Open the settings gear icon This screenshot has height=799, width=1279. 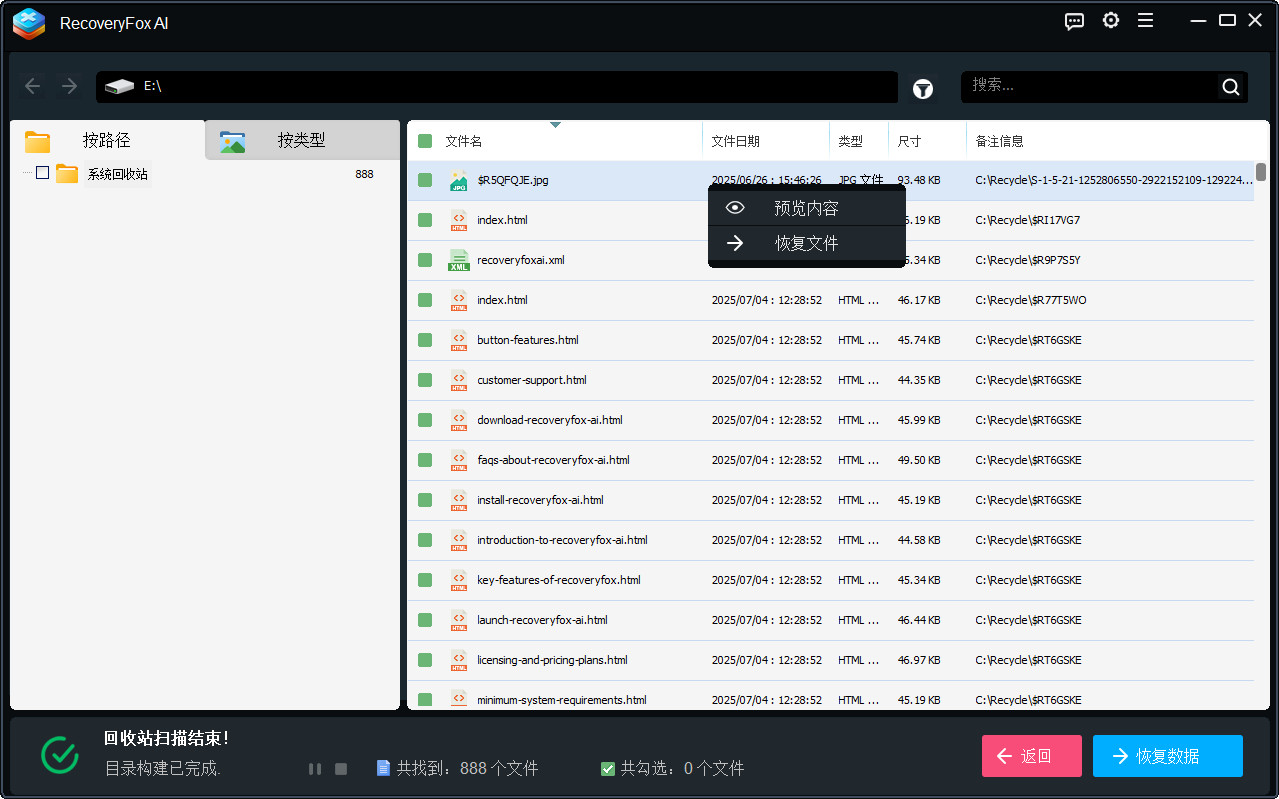tap(1110, 20)
